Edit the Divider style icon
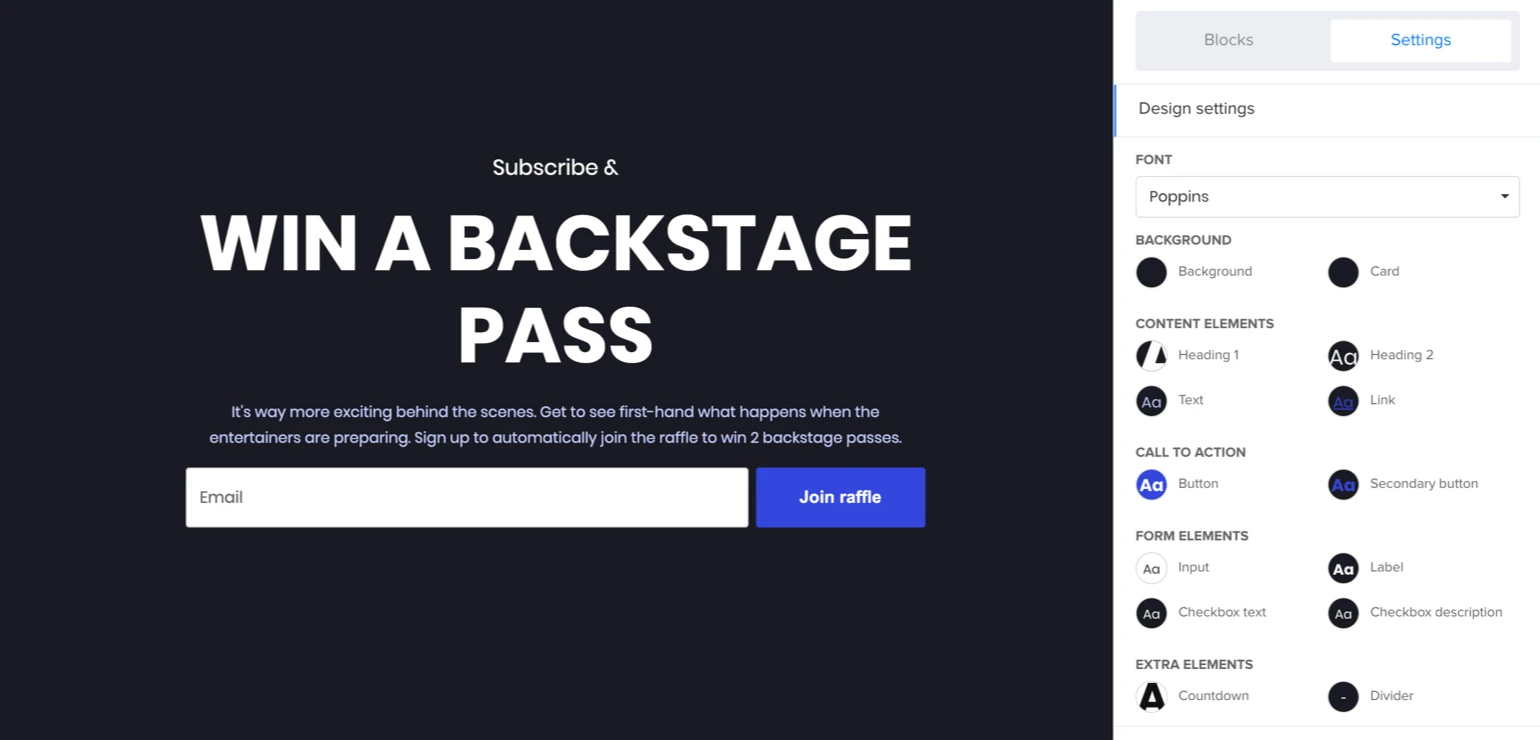This screenshot has height=740, width=1540. pos(1343,696)
